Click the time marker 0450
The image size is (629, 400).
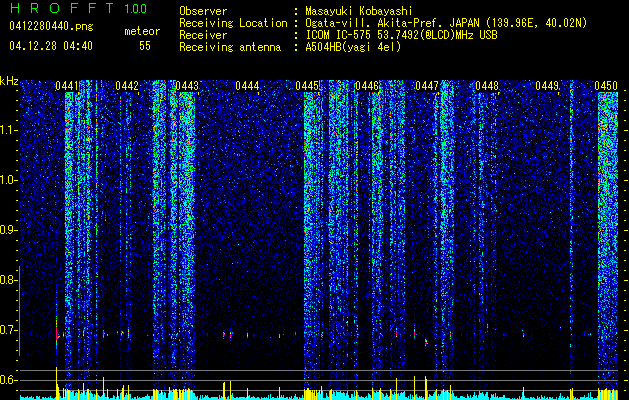pos(606,86)
